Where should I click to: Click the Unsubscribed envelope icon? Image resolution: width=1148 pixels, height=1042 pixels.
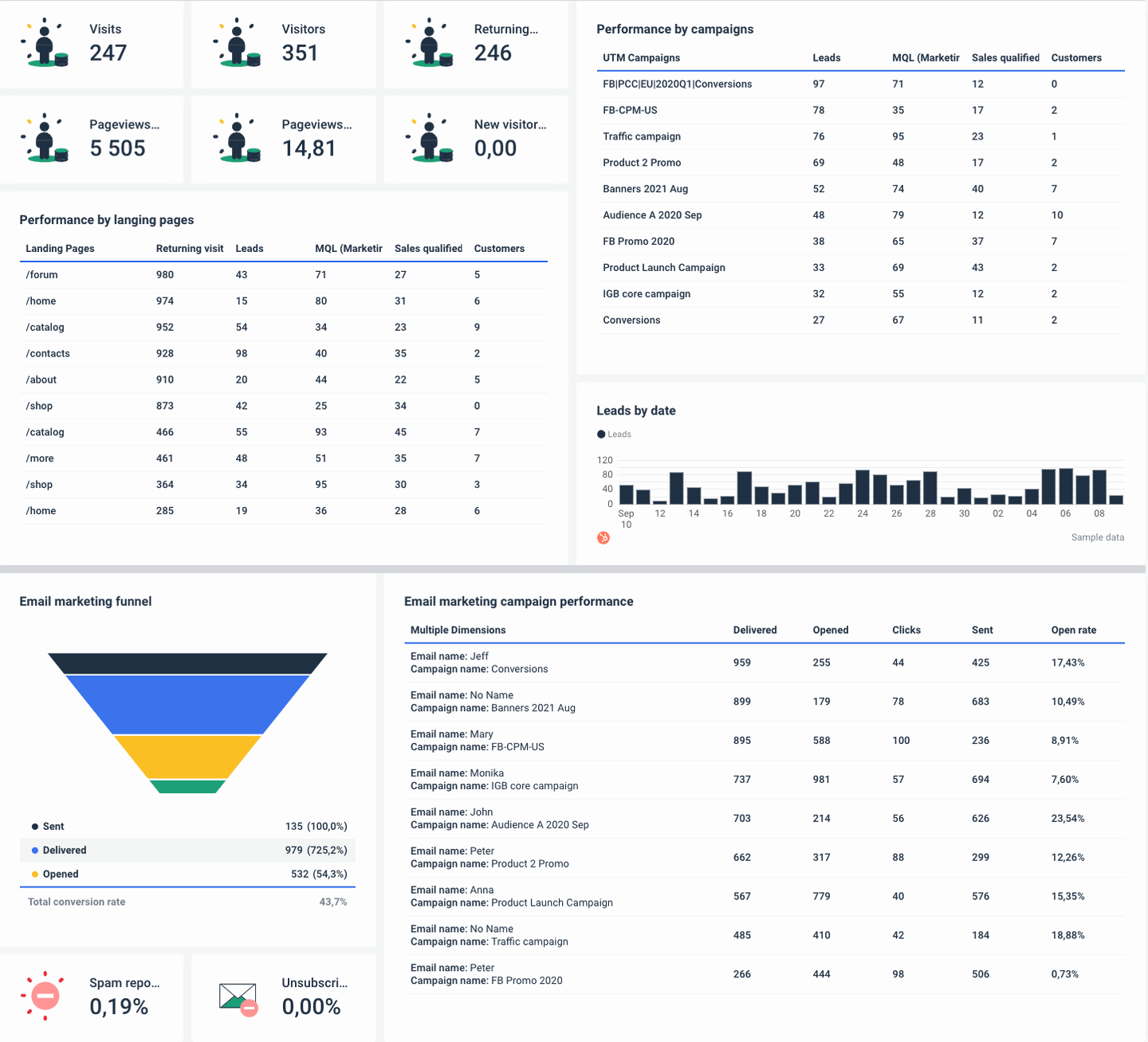point(237,997)
